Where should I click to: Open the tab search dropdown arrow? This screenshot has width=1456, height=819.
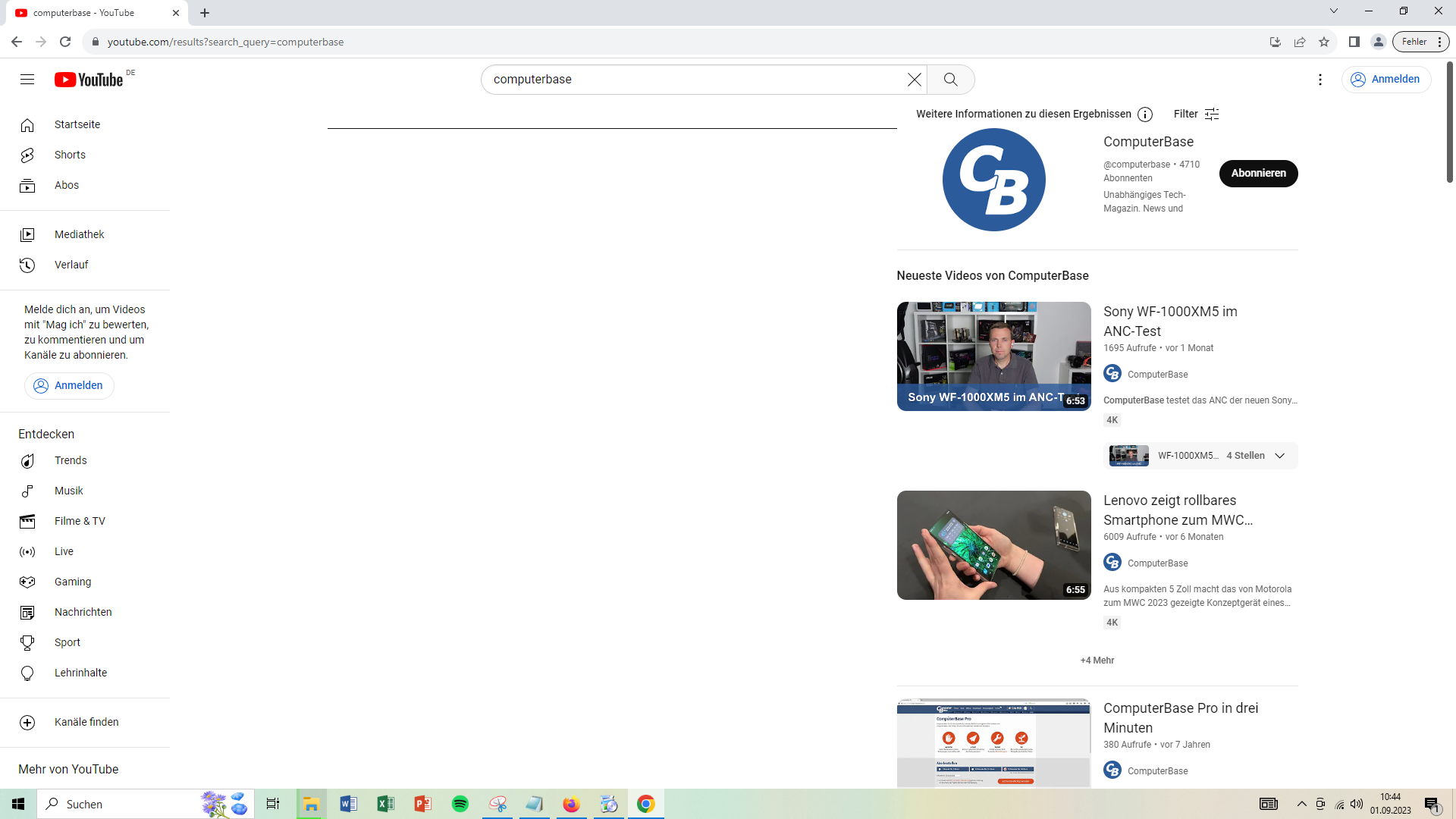pos(1334,11)
